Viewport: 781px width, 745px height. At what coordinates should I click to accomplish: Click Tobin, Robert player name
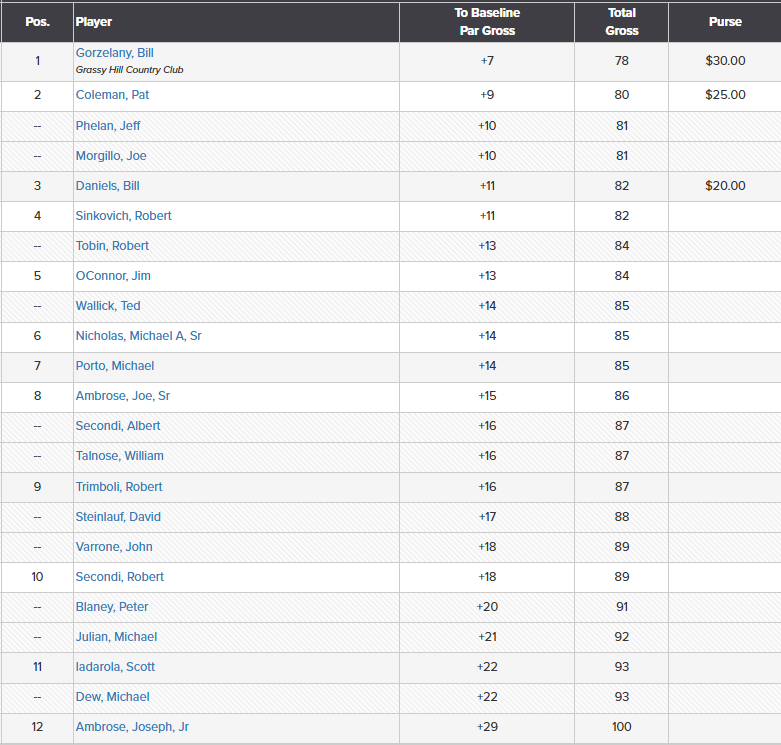coord(112,246)
